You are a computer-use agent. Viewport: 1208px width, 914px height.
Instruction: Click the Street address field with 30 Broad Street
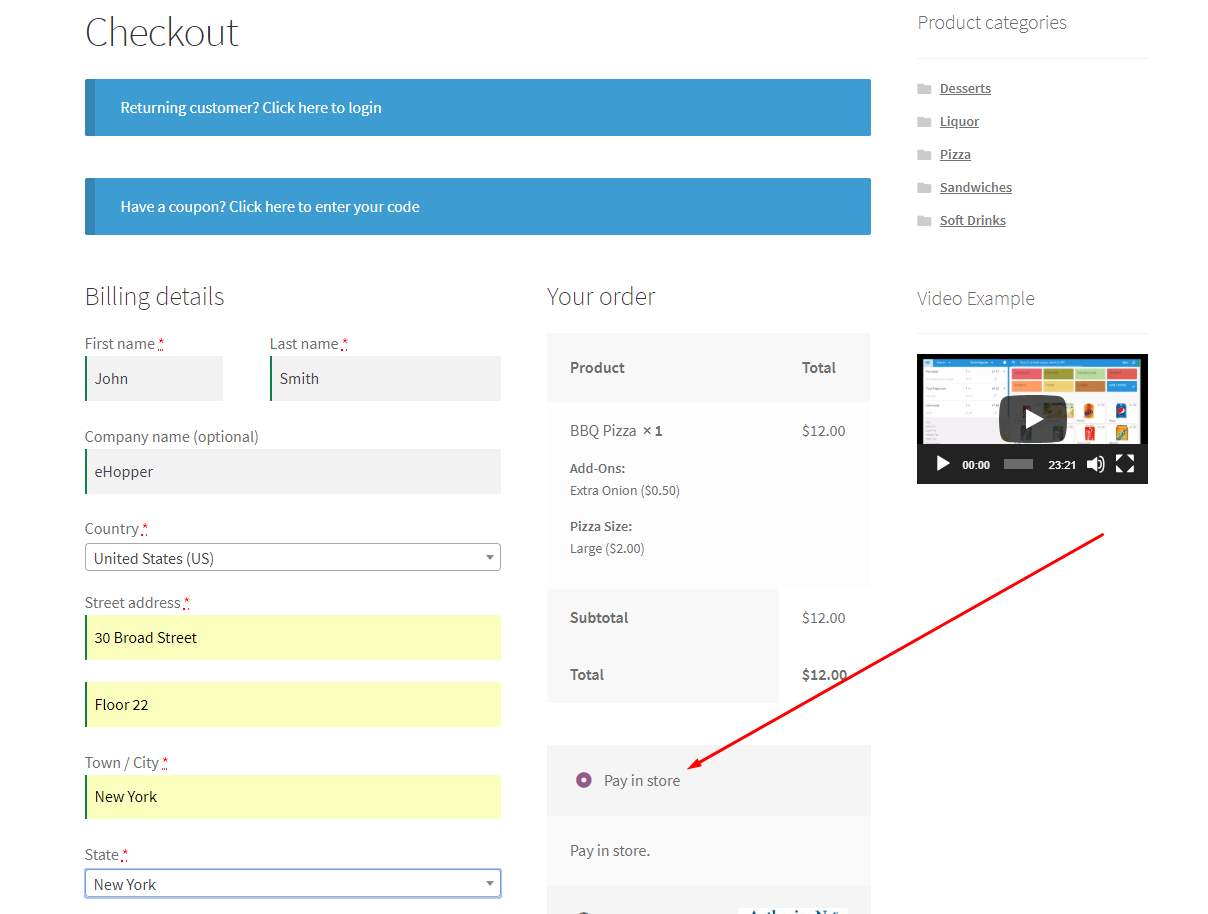(293, 638)
